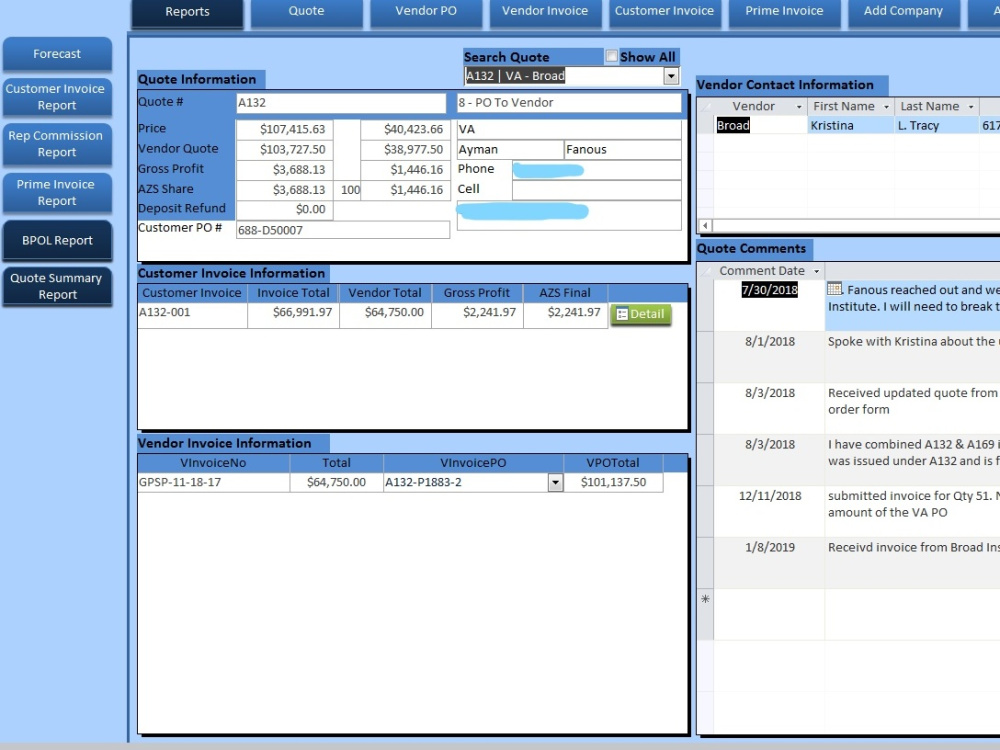Run the Customer Invoice Report
The width and height of the screenshot is (1000, 750).
[57, 97]
